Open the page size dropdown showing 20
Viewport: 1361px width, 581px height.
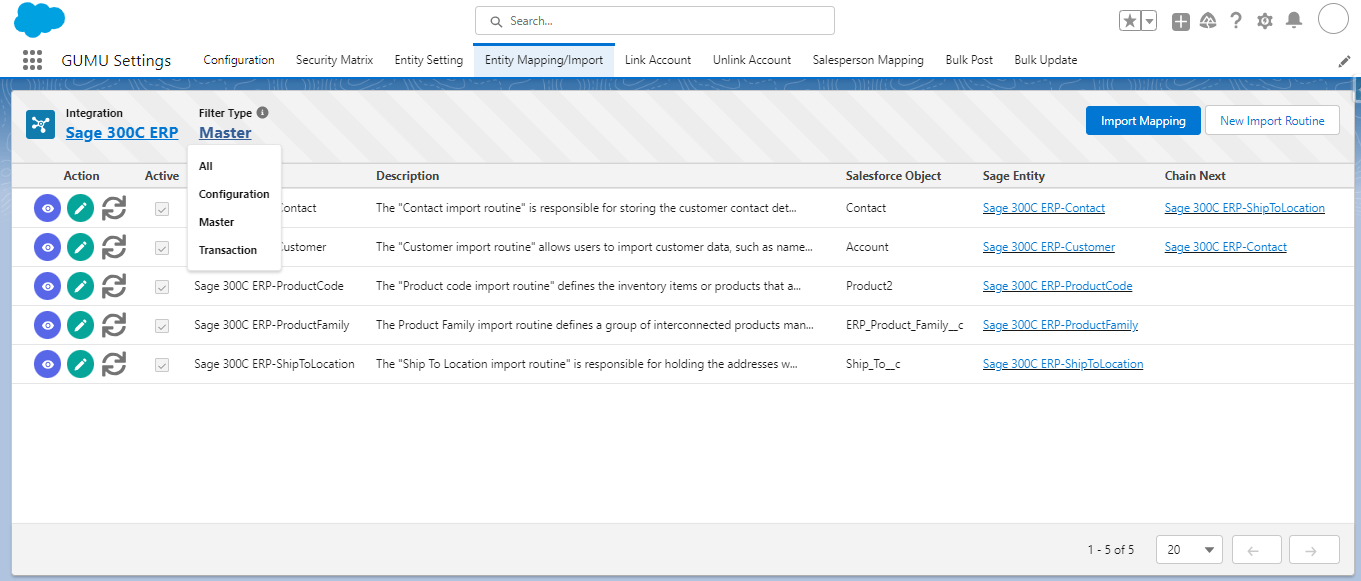(1190, 549)
